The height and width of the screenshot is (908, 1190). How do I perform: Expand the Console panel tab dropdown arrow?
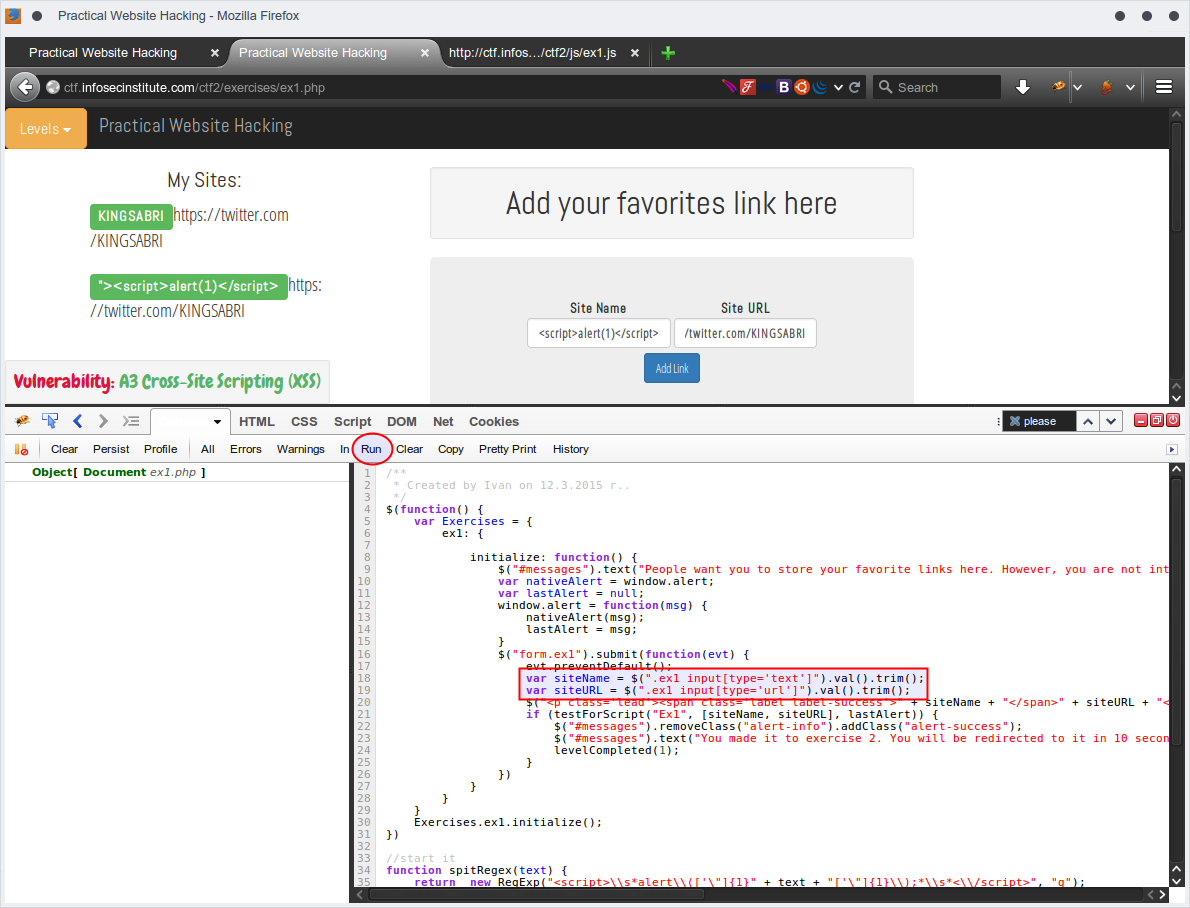tap(217, 422)
